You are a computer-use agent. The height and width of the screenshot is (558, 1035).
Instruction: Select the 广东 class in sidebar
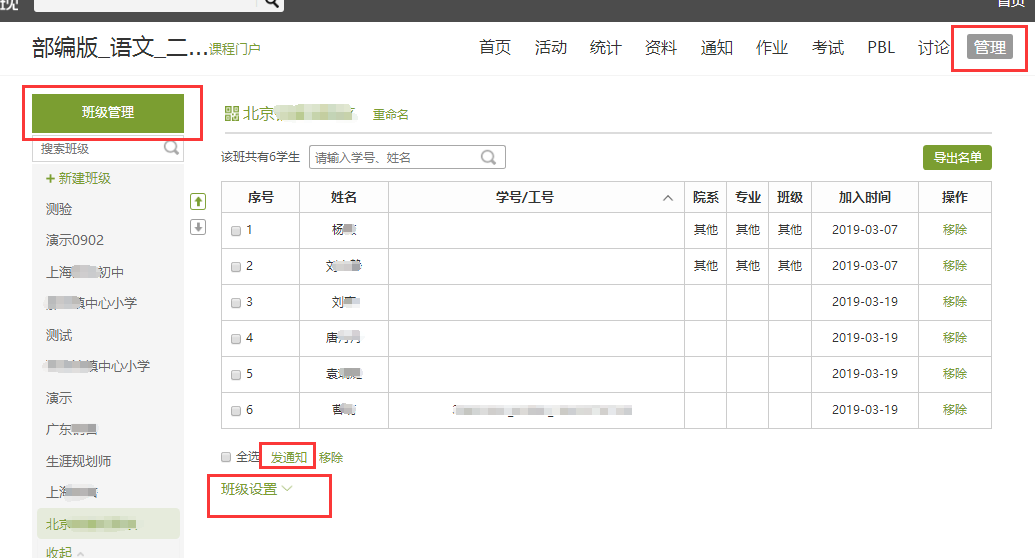[x=71, y=429]
